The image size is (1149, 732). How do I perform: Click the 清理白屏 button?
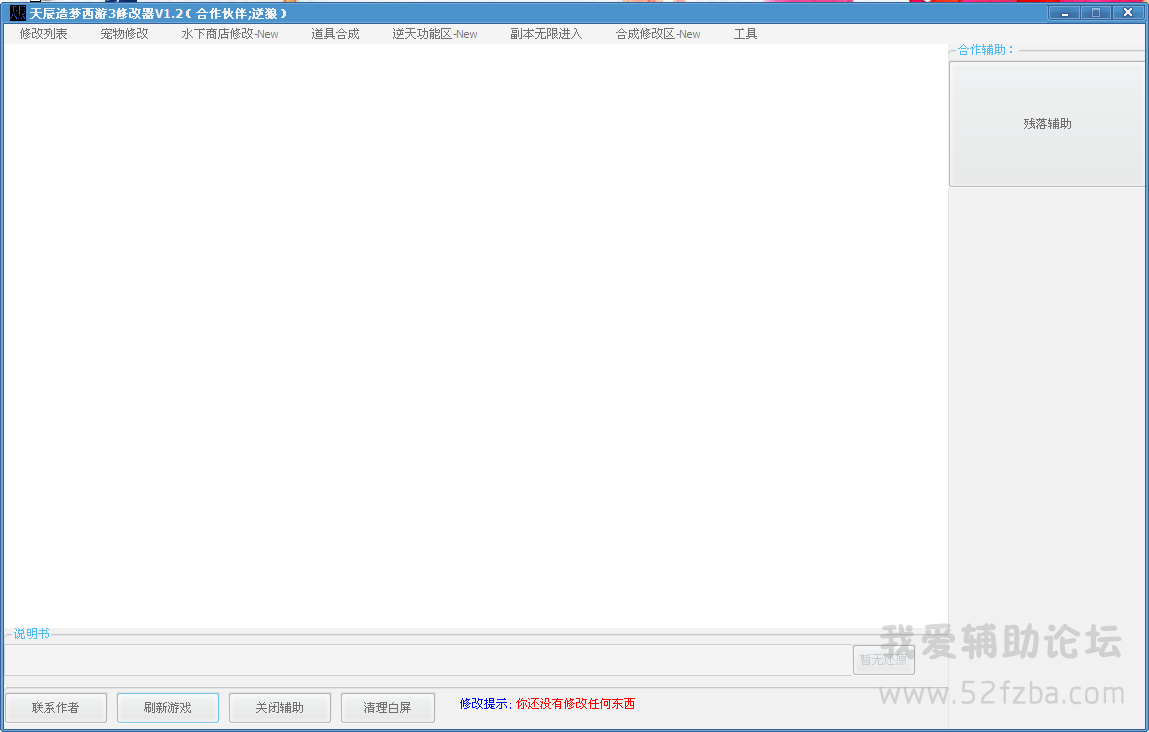(x=387, y=708)
